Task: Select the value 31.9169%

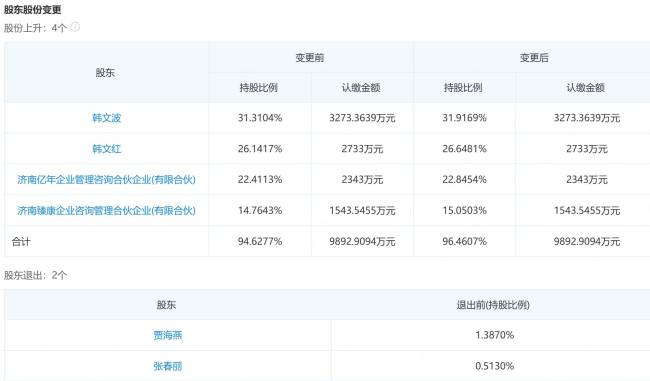Action: pyautogui.click(x=464, y=118)
